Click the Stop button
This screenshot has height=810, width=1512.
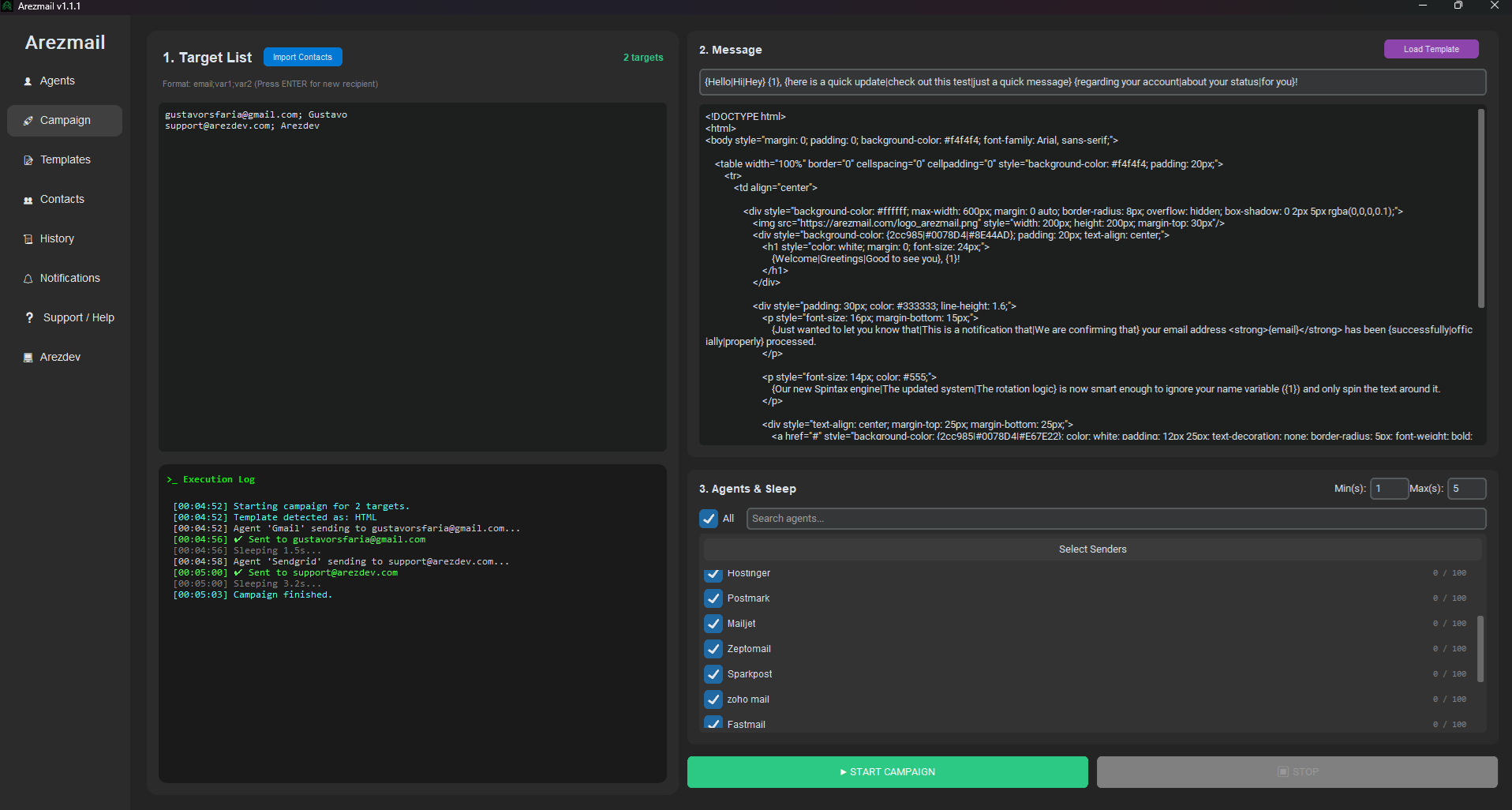click(x=1297, y=771)
